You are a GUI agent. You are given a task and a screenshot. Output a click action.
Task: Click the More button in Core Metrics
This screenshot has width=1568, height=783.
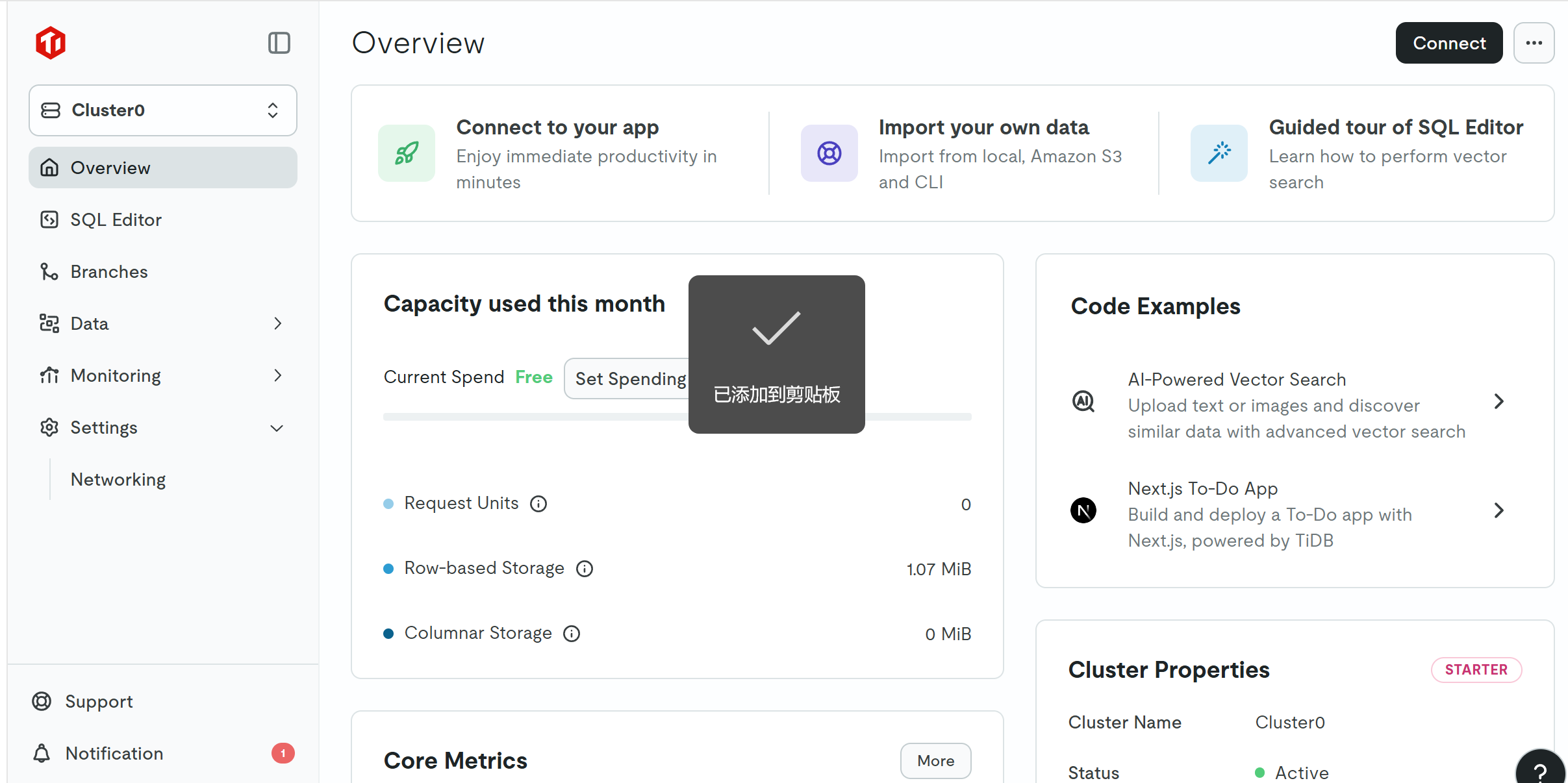[x=935, y=760]
